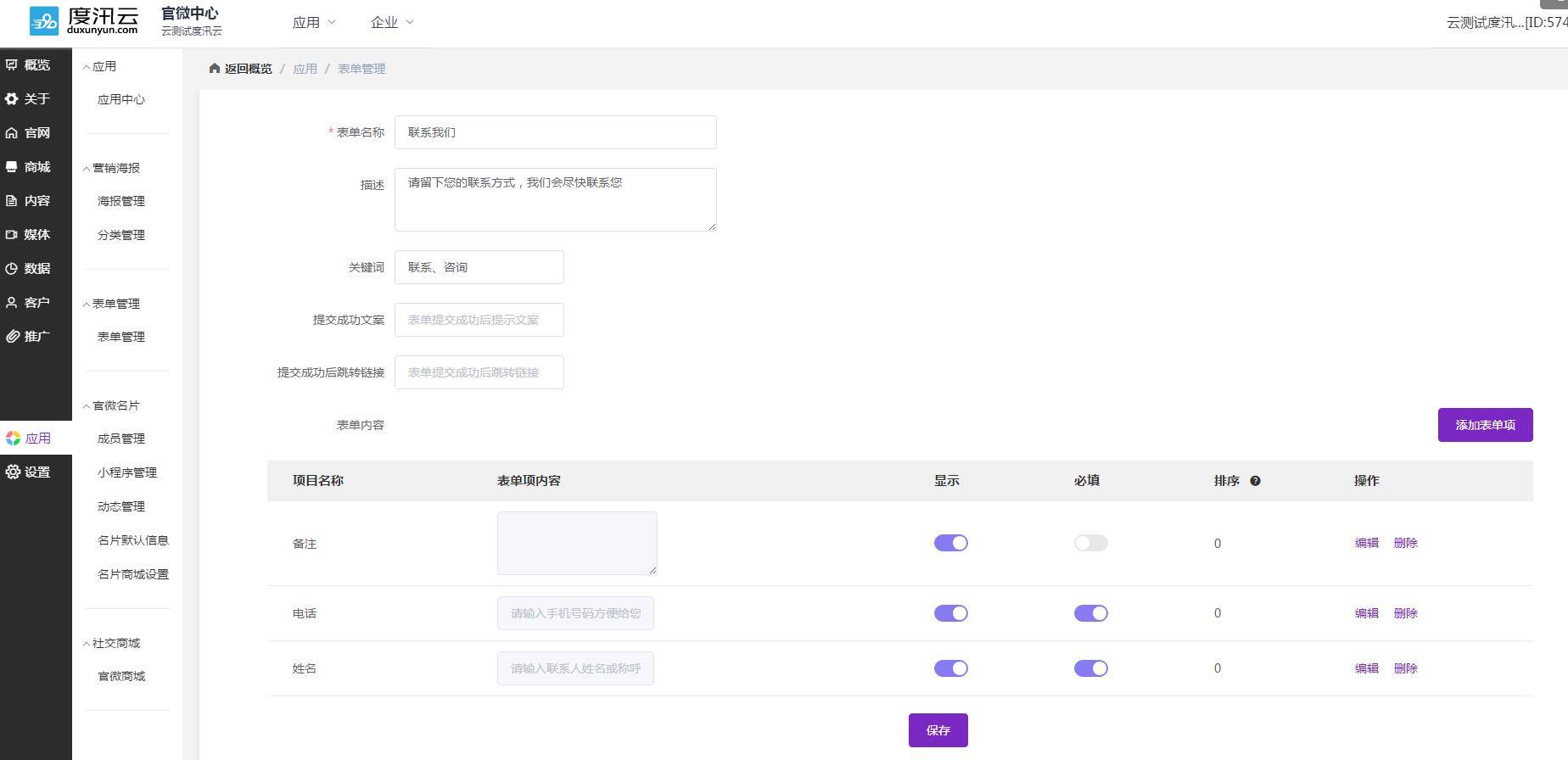
Task: Open the 媒体 video icon in sidebar
Action: tap(12, 234)
